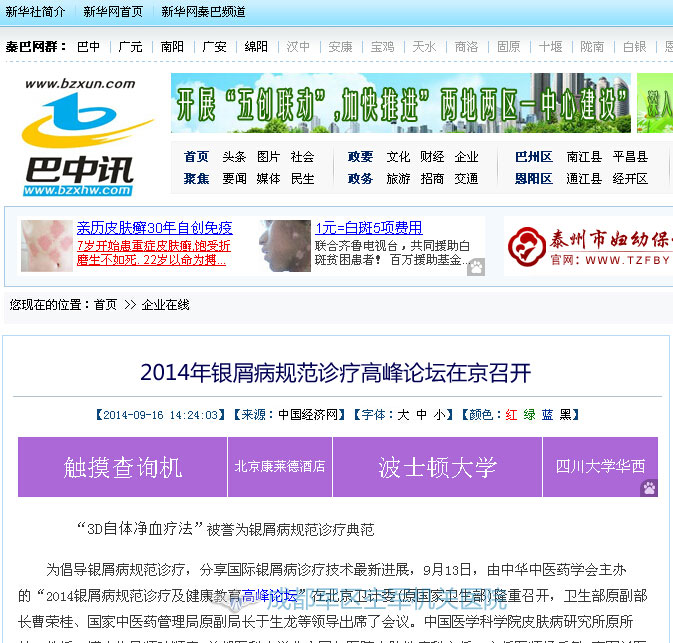Select 广元 in the 秦巴网群 list
This screenshot has height=643, width=673.
click(130, 47)
